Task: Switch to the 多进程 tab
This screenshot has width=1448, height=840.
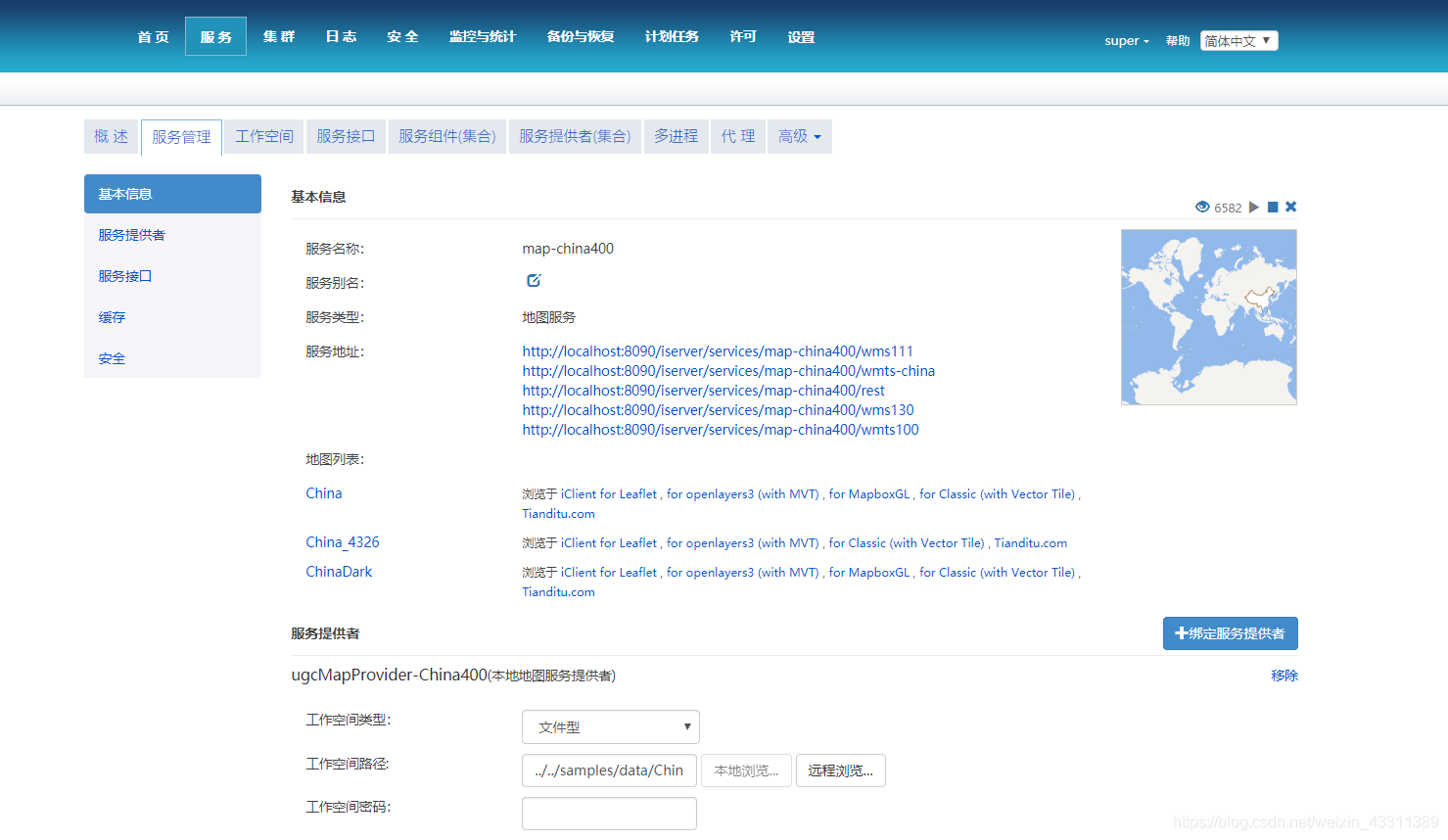Action: tap(677, 136)
